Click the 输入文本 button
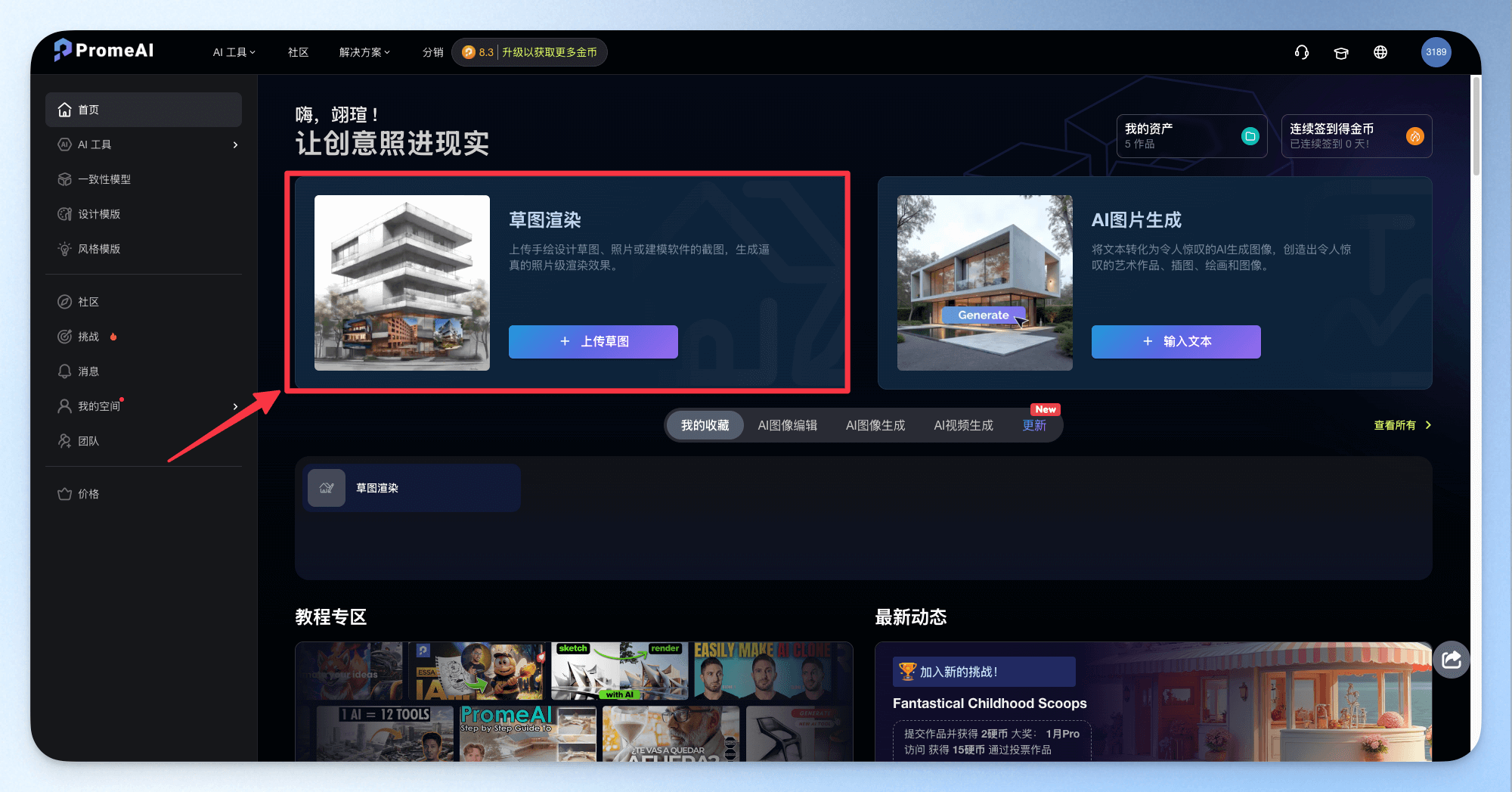1512x792 pixels. (1176, 342)
